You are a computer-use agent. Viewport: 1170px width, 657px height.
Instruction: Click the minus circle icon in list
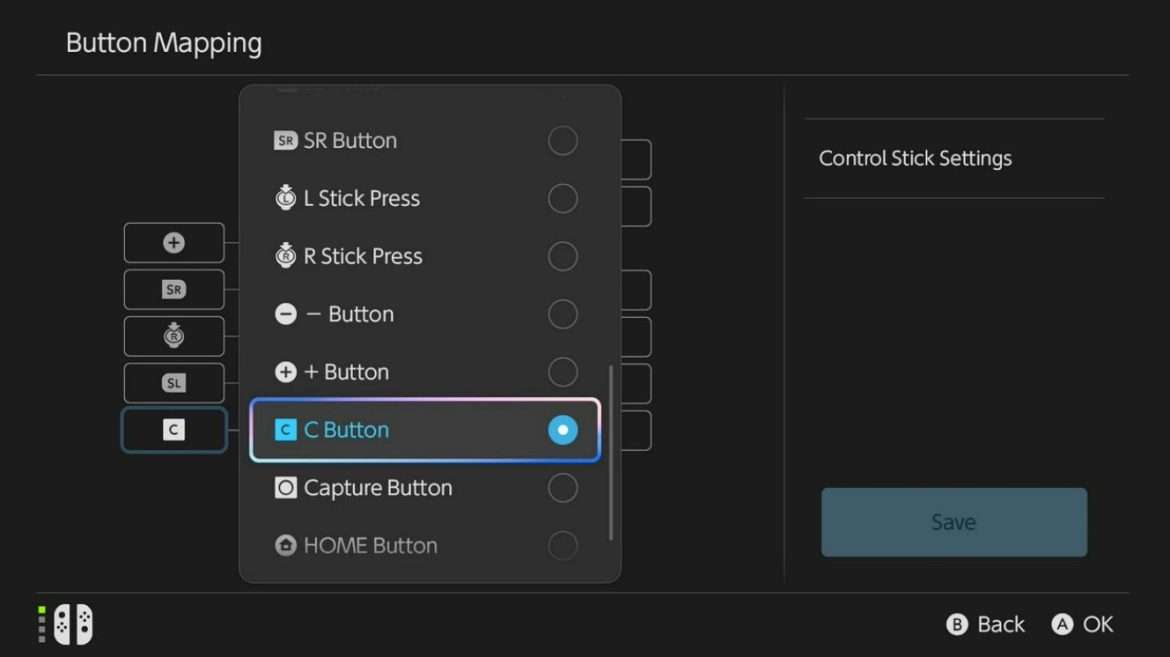pos(285,314)
